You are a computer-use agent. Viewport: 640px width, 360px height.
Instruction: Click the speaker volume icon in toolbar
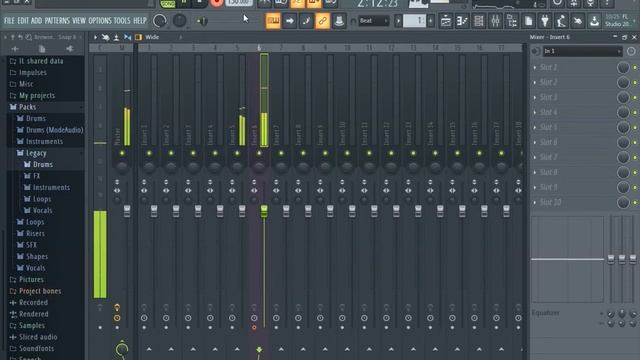click(x=202, y=21)
